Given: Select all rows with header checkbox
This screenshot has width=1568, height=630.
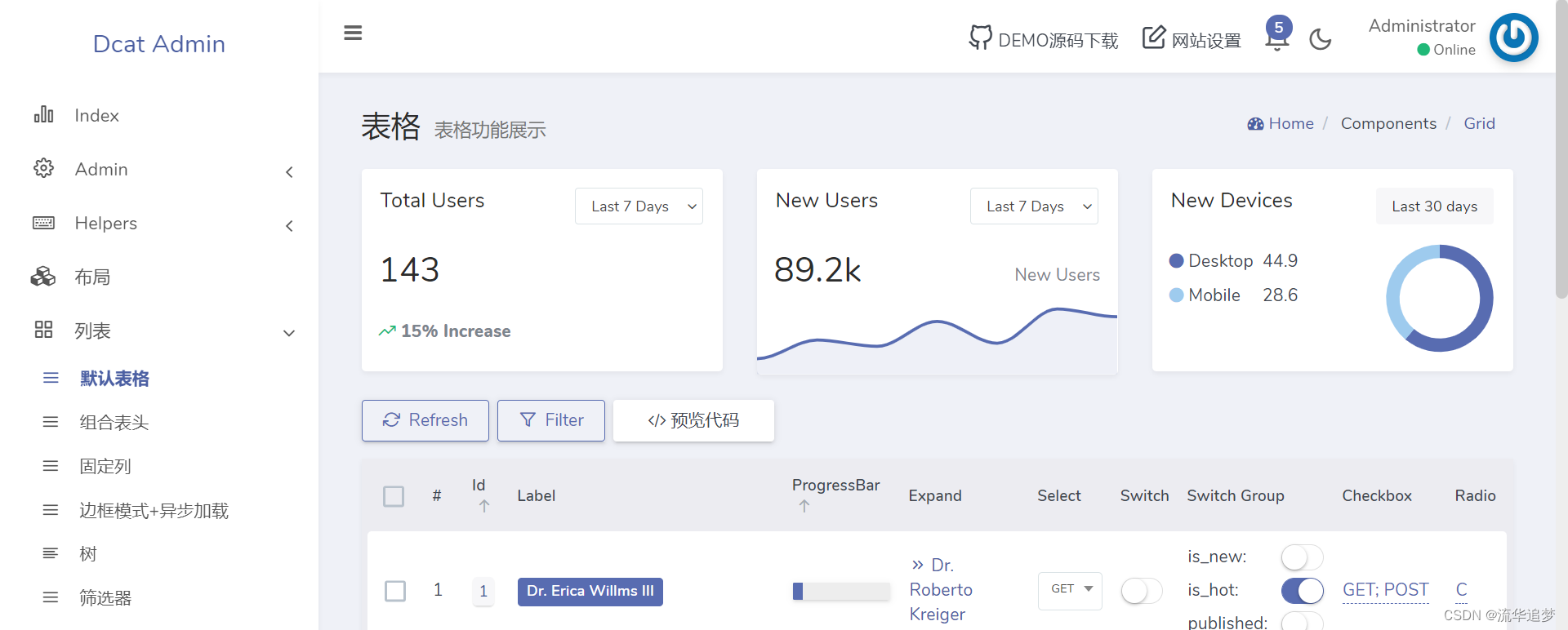Looking at the screenshot, I should 394,496.
